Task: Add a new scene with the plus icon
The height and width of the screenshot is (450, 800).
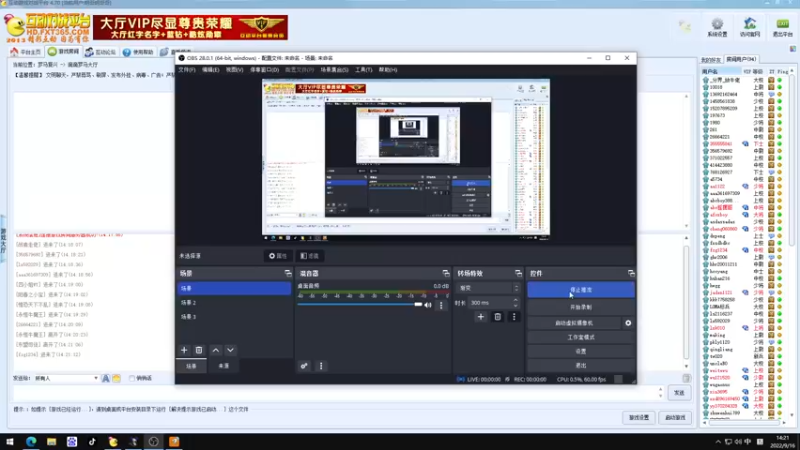Action: (184, 351)
